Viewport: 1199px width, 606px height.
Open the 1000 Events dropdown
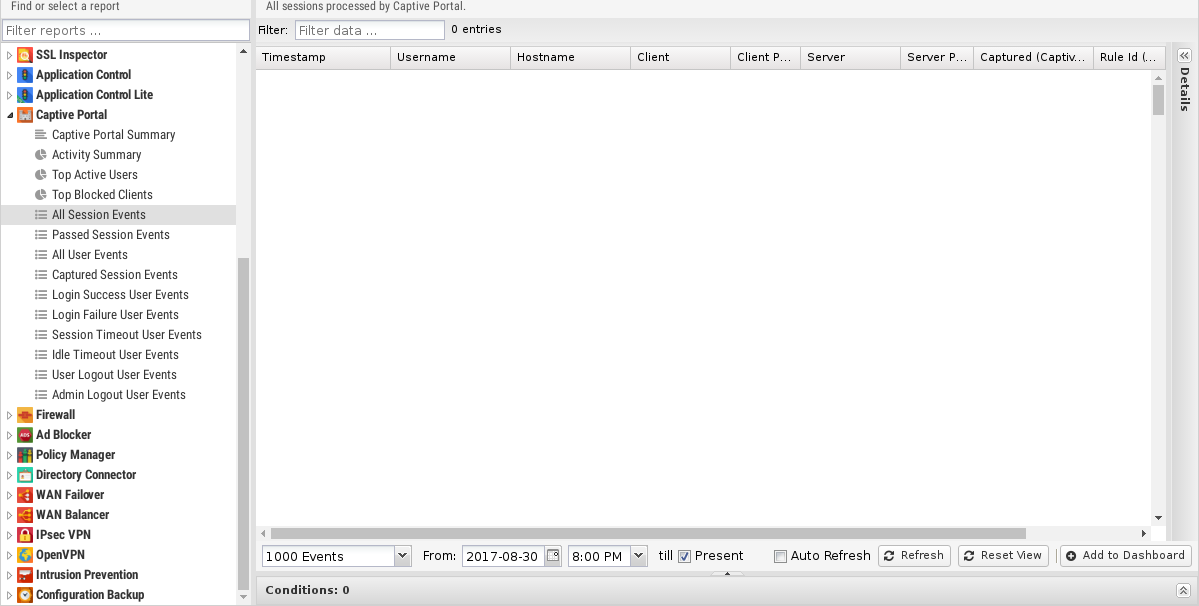click(402, 556)
